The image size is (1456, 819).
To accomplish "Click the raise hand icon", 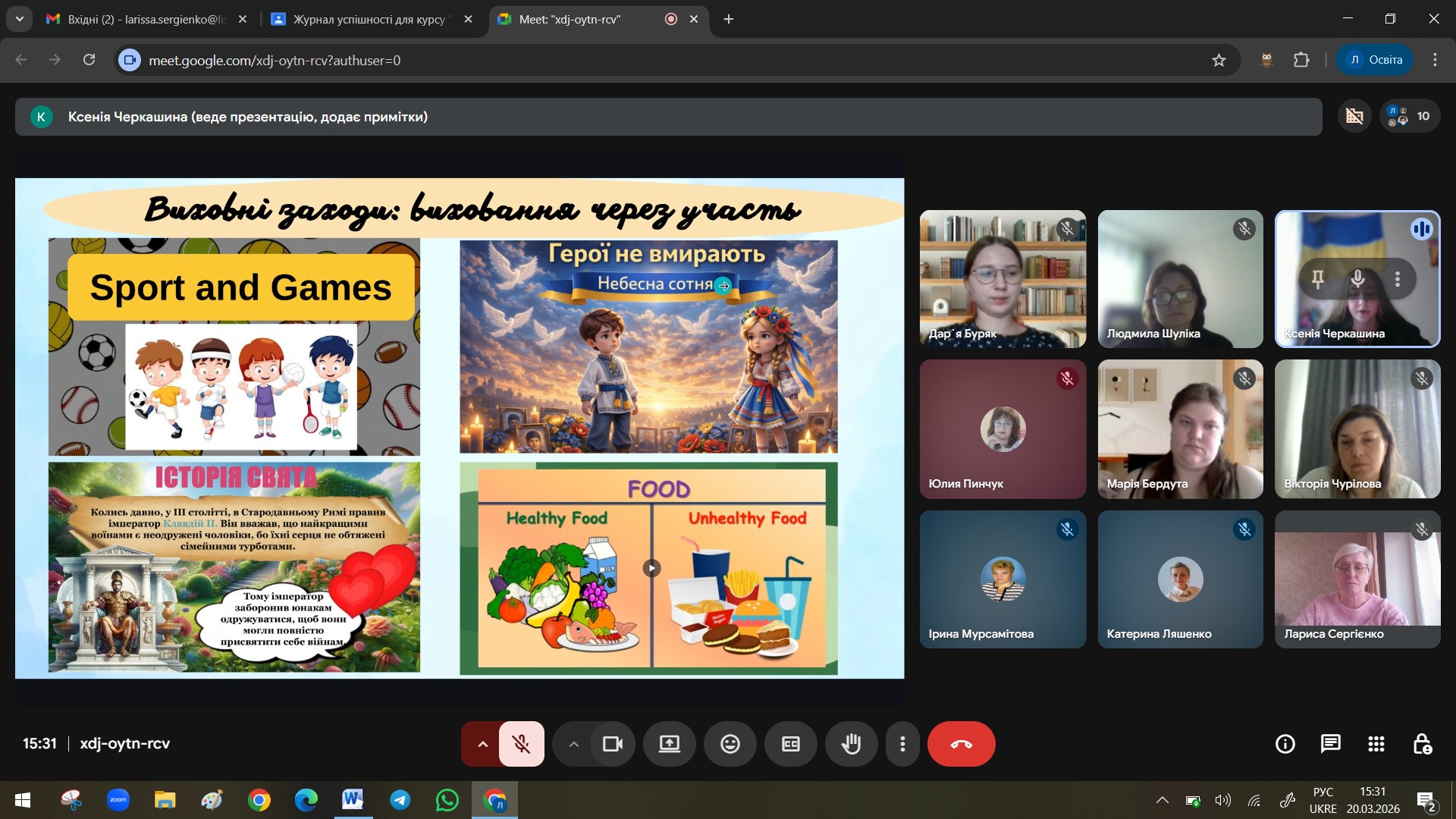I will 851,744.
